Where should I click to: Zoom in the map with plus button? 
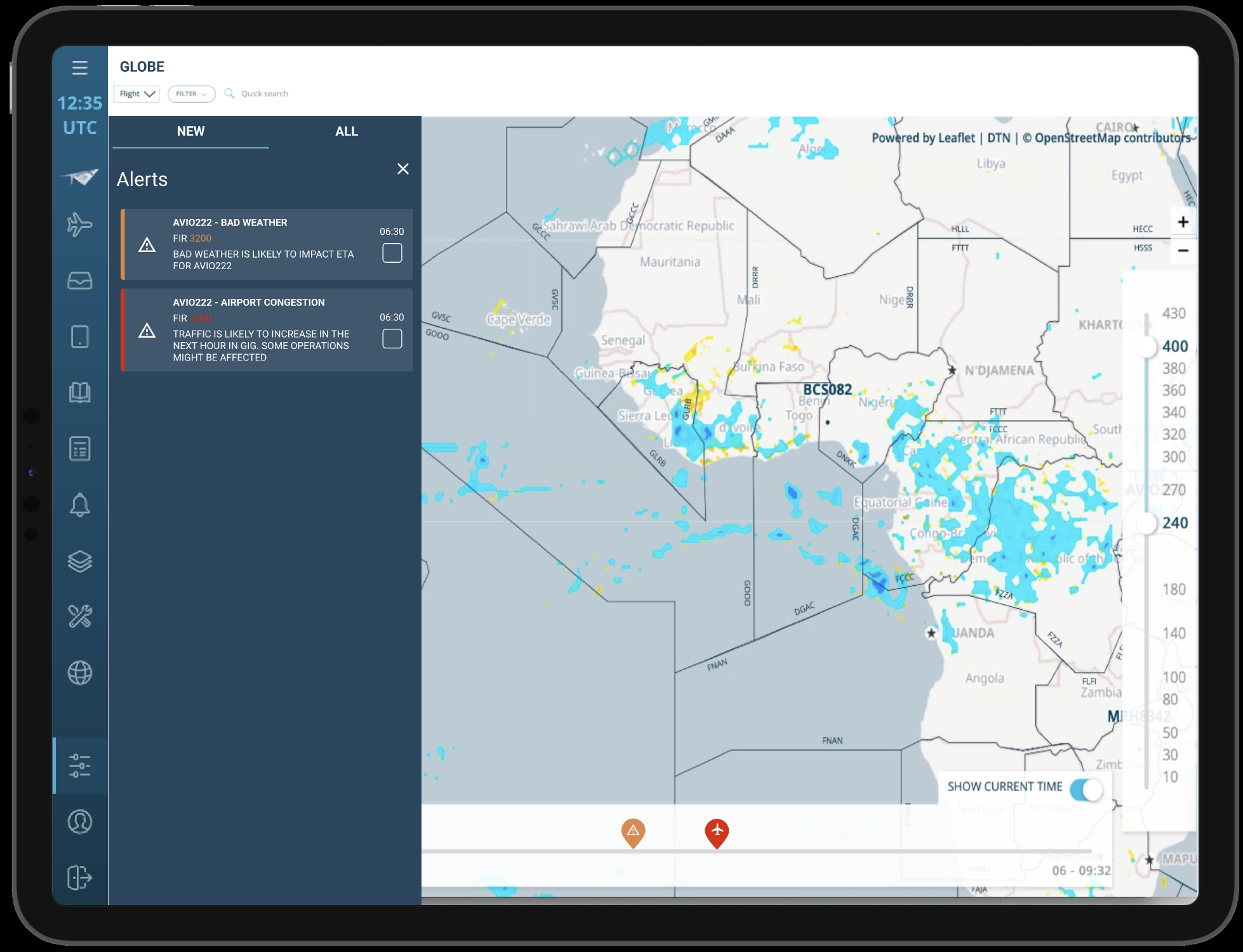tap(1183, 222)
